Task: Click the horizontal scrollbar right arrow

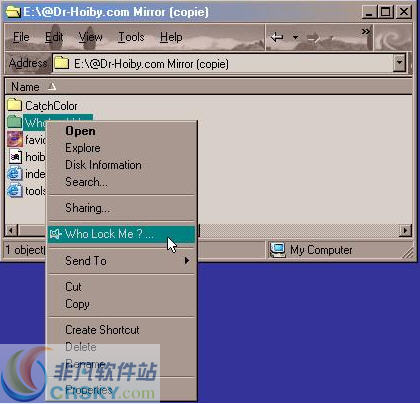Action: 405,230
